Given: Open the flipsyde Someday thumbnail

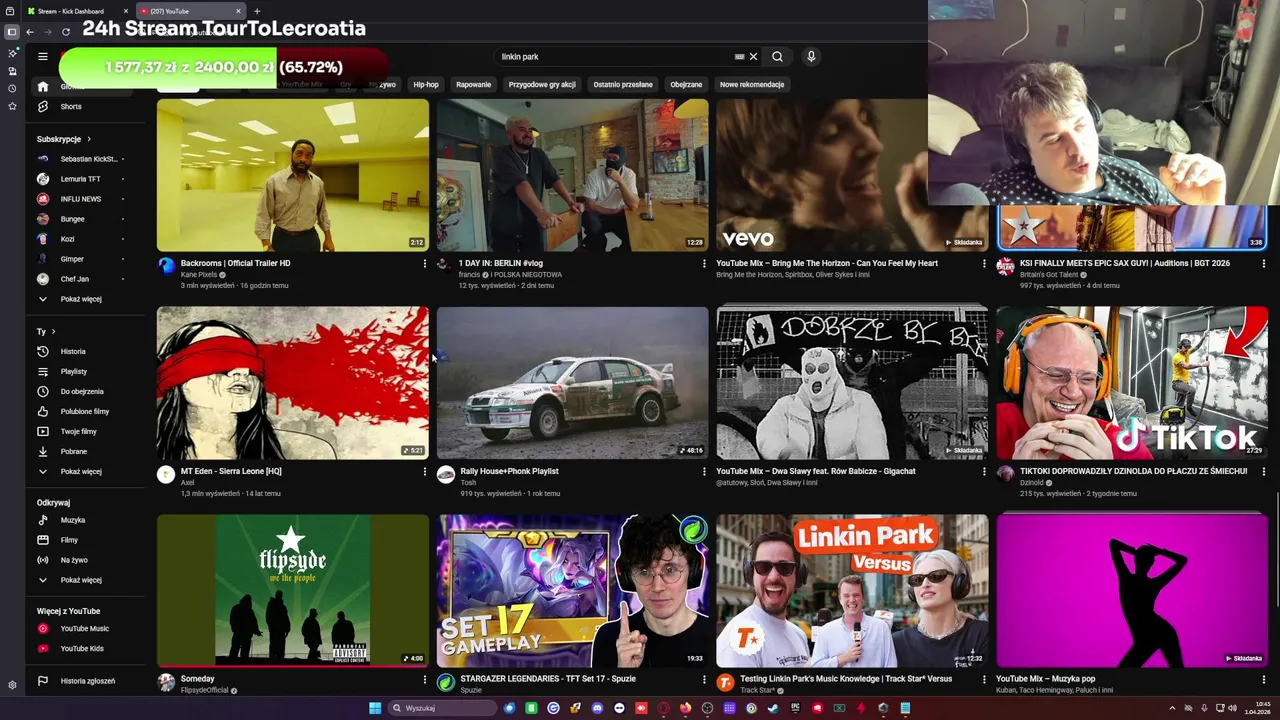Looking at the screenshot, I should pos(293,590).
